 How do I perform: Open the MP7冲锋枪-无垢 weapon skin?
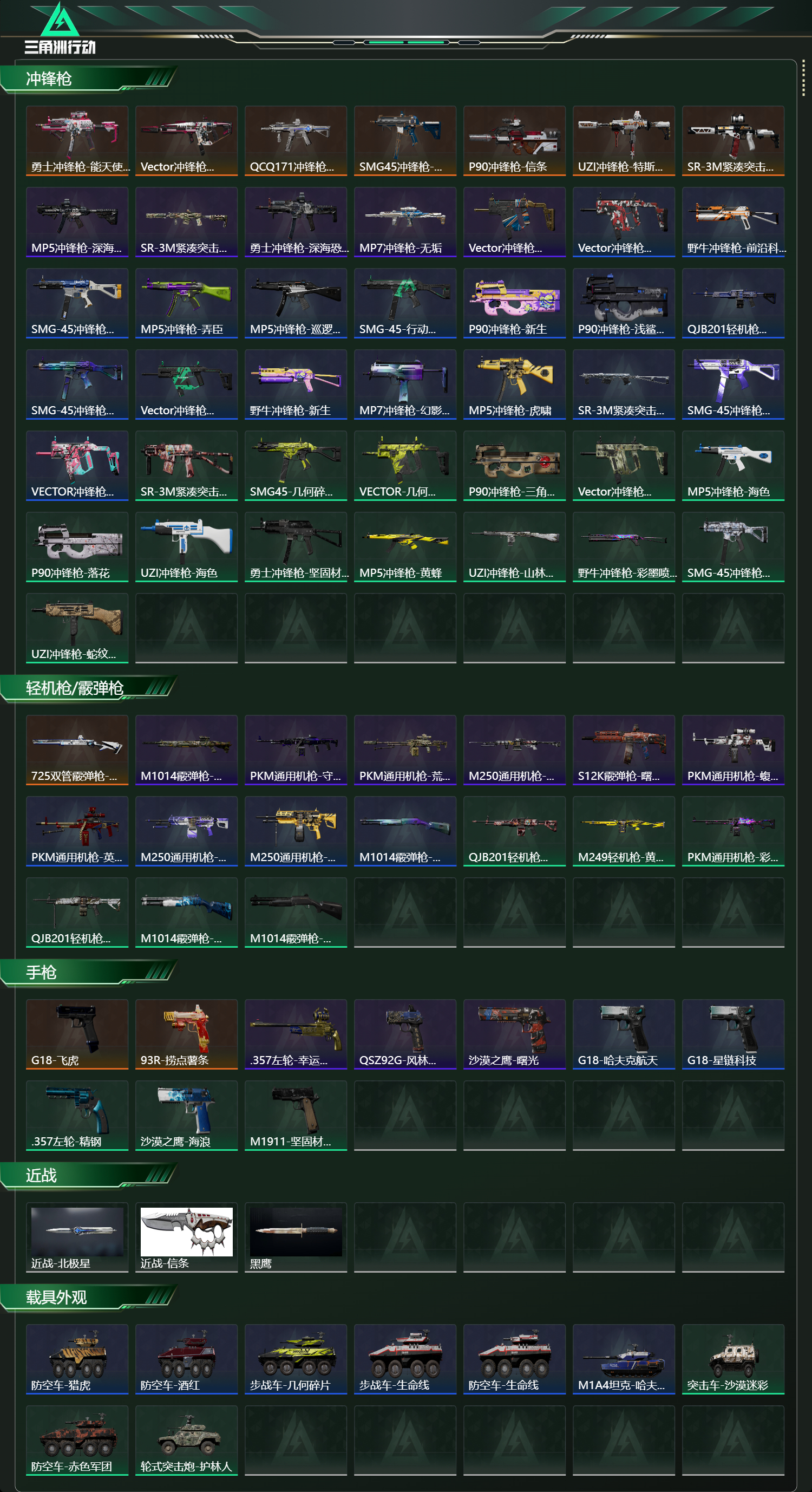tap(404, 221)
